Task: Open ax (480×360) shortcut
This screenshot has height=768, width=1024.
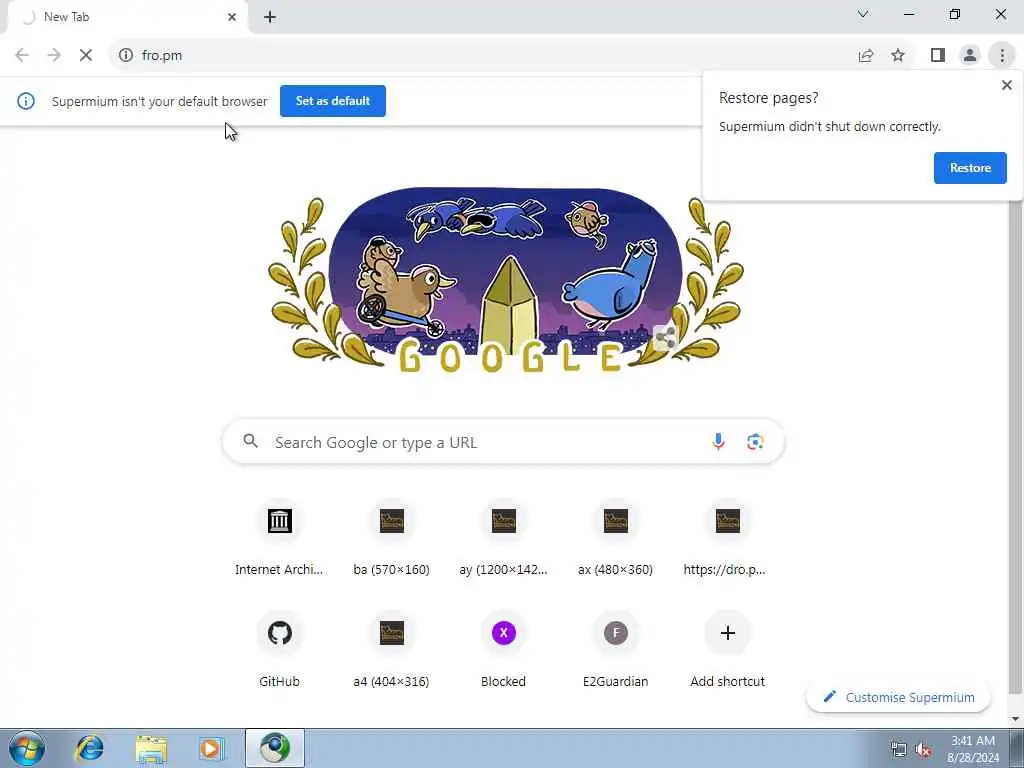Action: click(x=615, y=539)
